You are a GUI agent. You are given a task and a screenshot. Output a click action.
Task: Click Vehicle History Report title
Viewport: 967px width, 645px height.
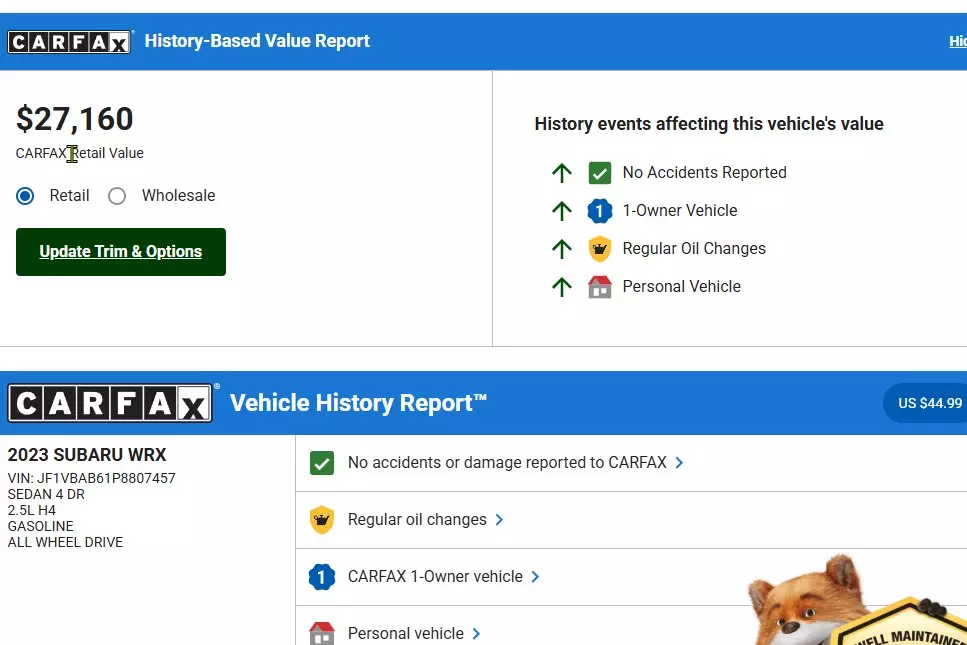[358, 403]
